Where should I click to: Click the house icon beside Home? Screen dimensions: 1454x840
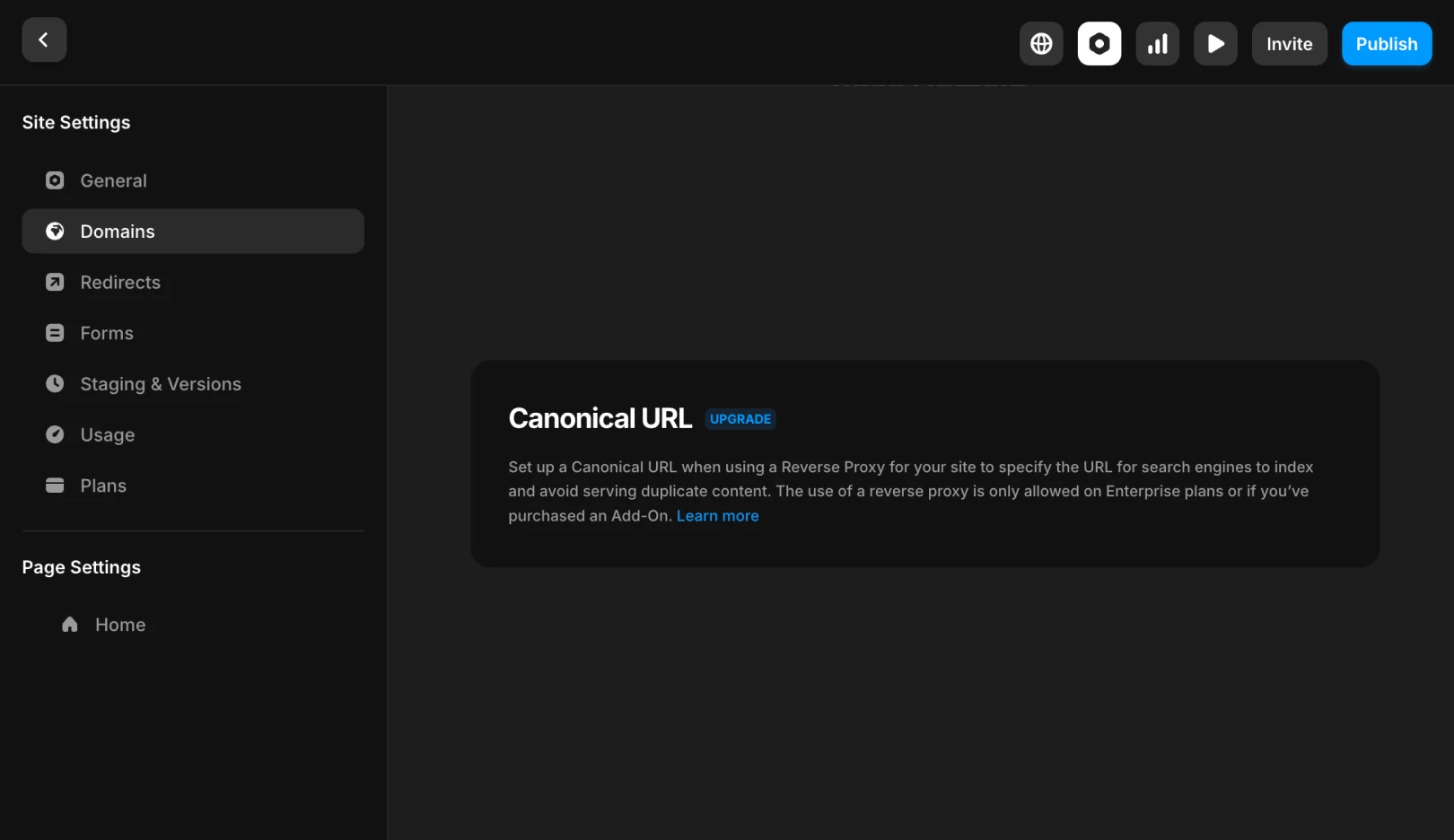click(x=70, y=625)
